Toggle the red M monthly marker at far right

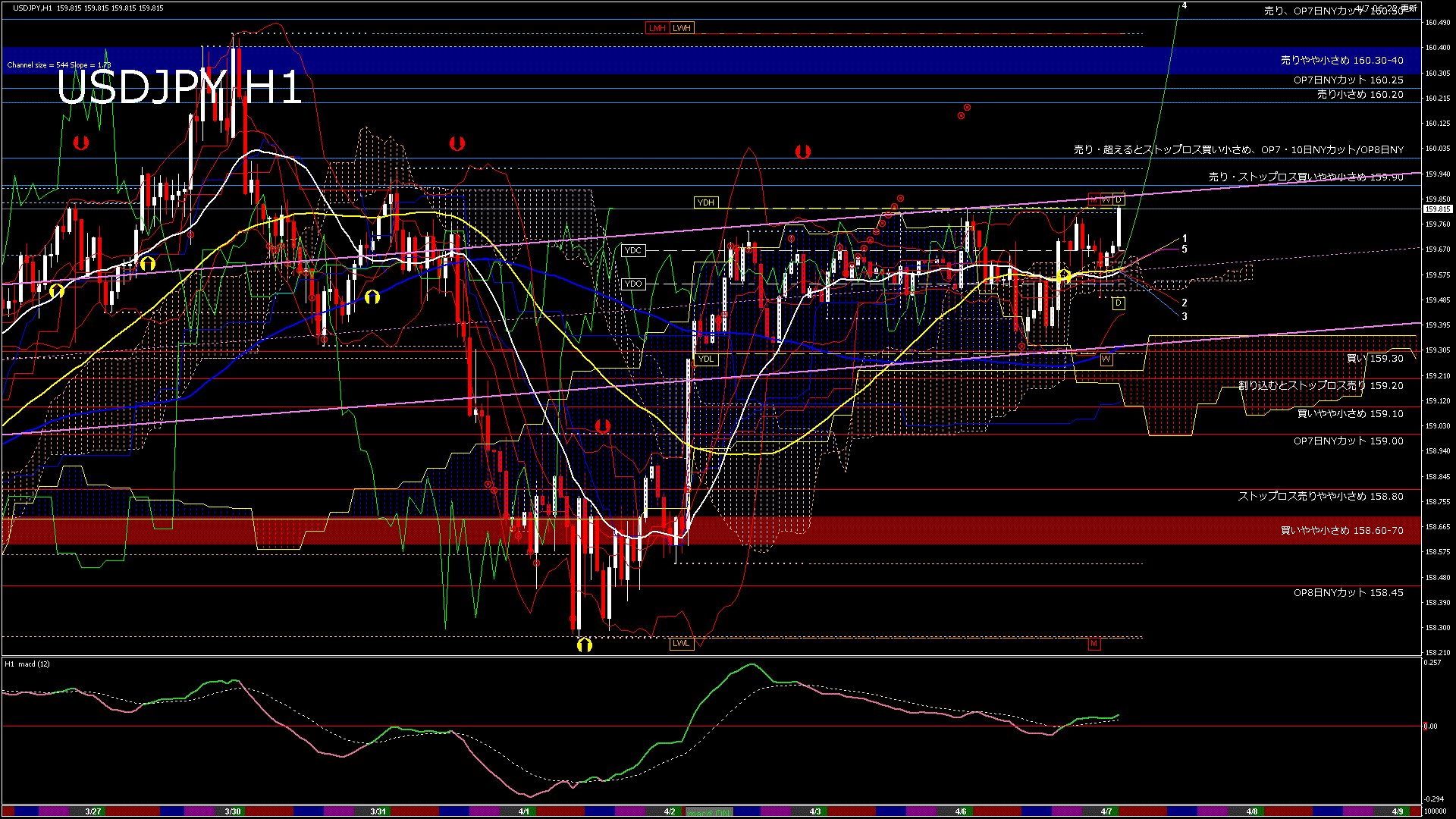coord(1095,643)
